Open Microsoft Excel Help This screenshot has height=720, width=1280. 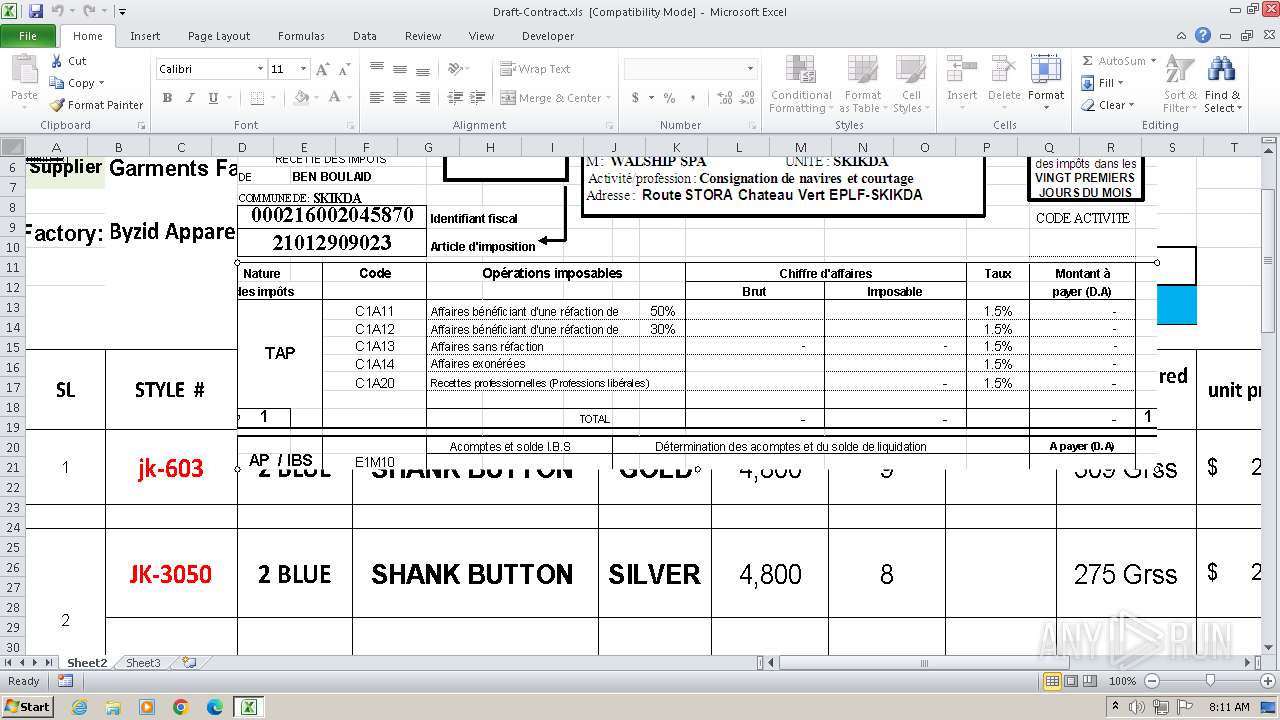point(1203,36)
